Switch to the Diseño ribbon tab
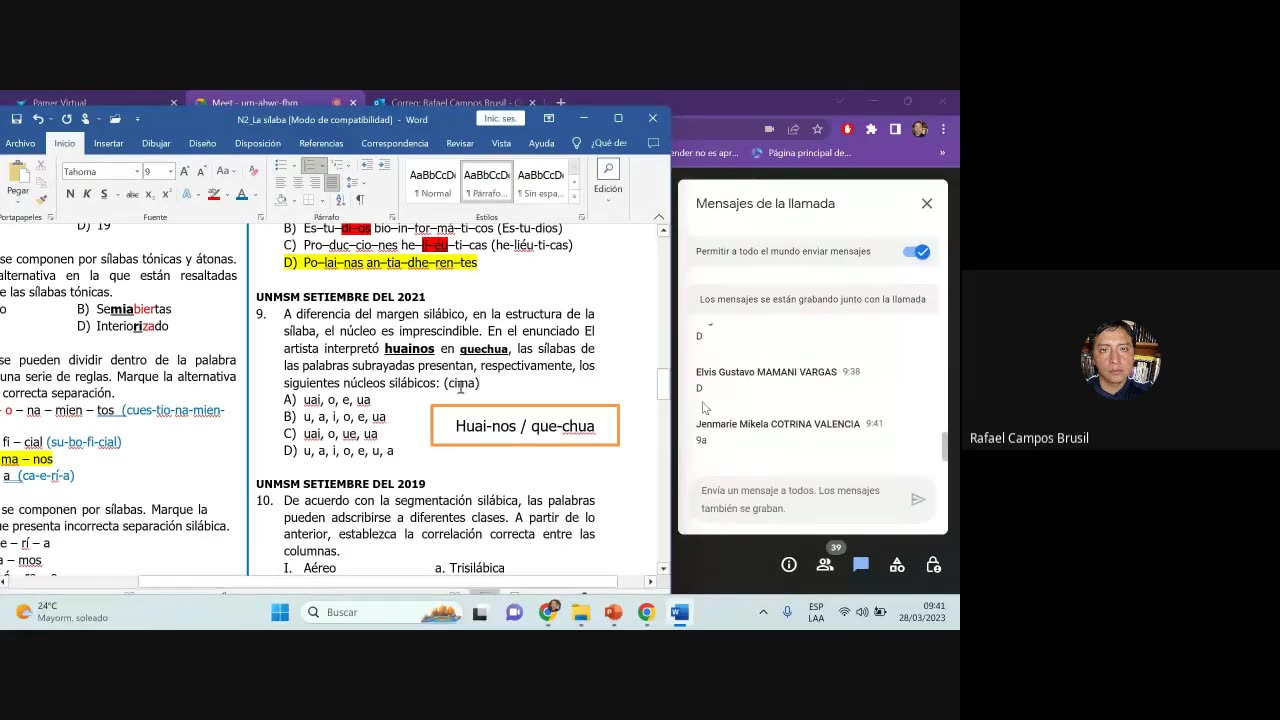The image size is (1280, 720). (x=202, y=143)
